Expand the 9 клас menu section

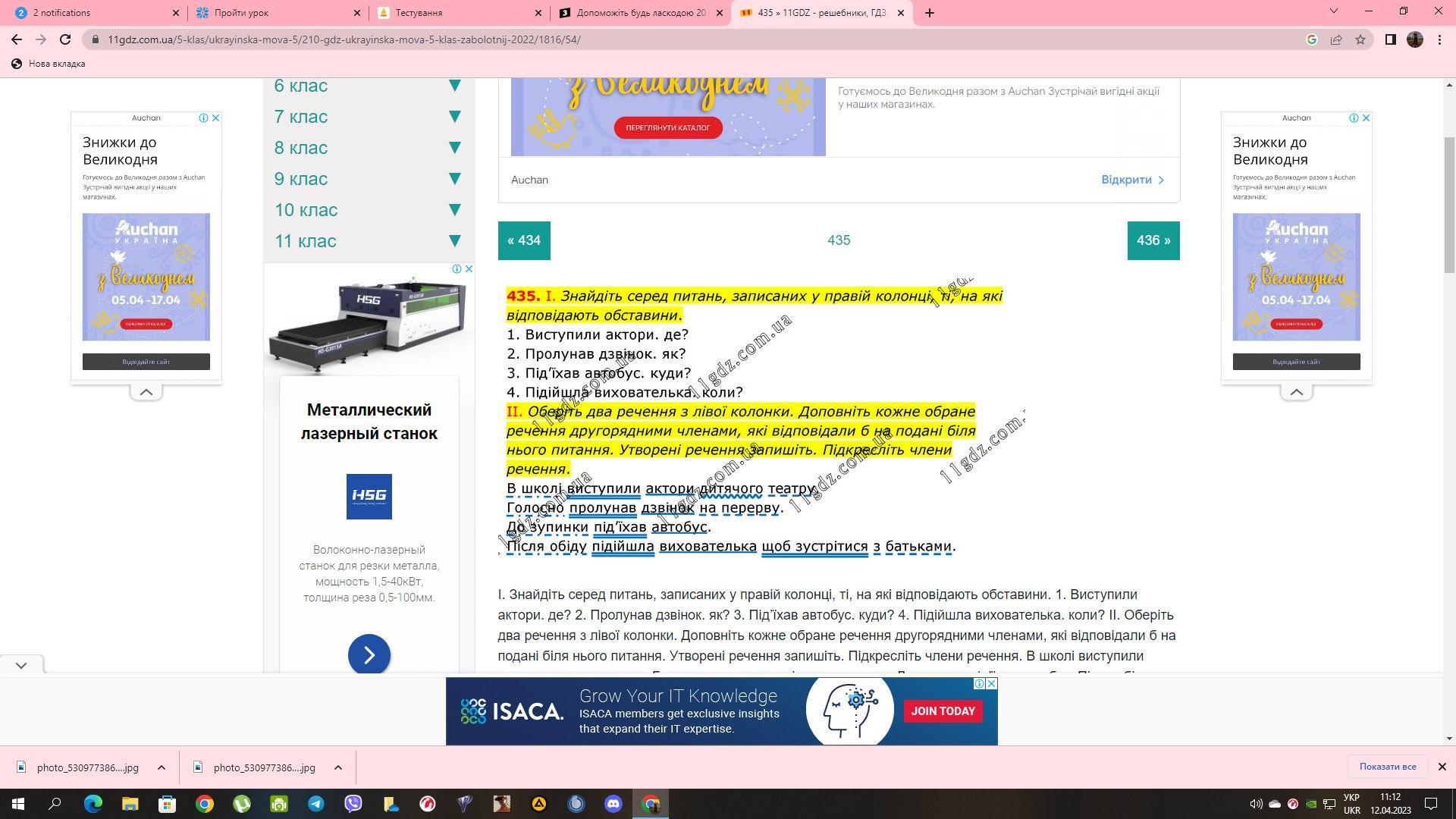point(454,179)
